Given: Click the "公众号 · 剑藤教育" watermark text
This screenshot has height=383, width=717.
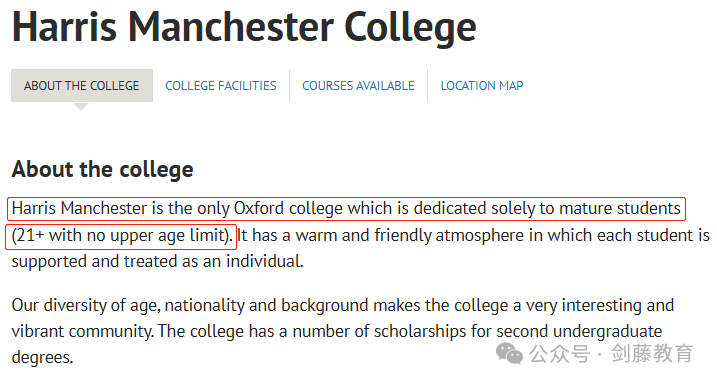Looking at the screenshot, I should [611, 354].
